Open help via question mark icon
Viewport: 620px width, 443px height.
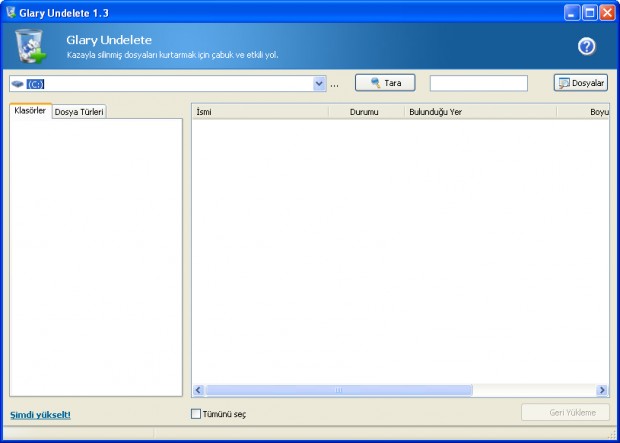click(x=587, y=47)
